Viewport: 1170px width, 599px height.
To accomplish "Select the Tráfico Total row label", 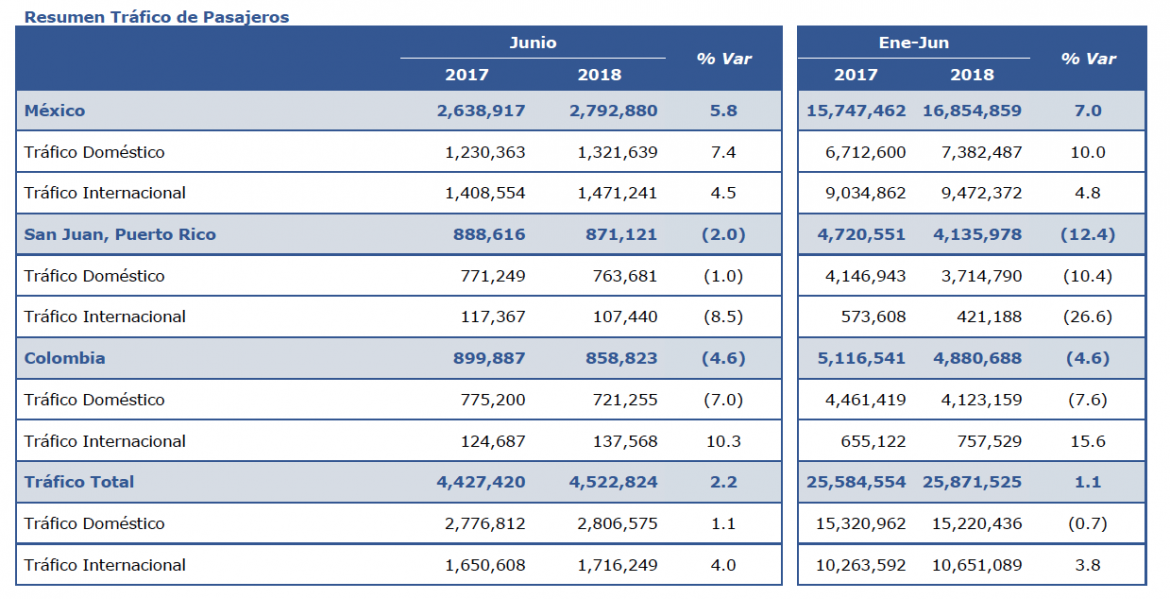I will tap(79, 482).
